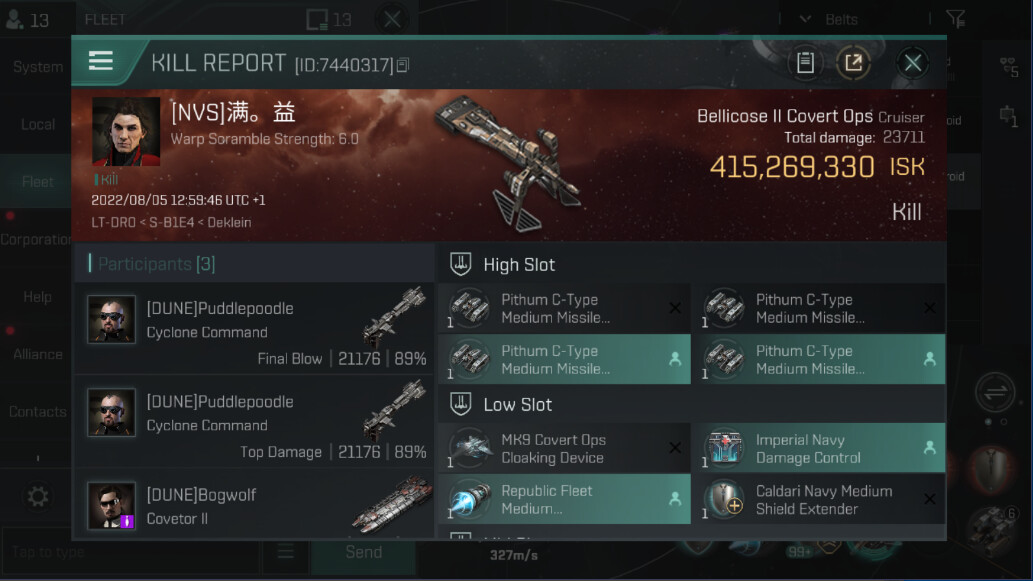
Task: Click the MK9 Covert Ops Cloaking Device icon
Action: click(x=469, y=449)
